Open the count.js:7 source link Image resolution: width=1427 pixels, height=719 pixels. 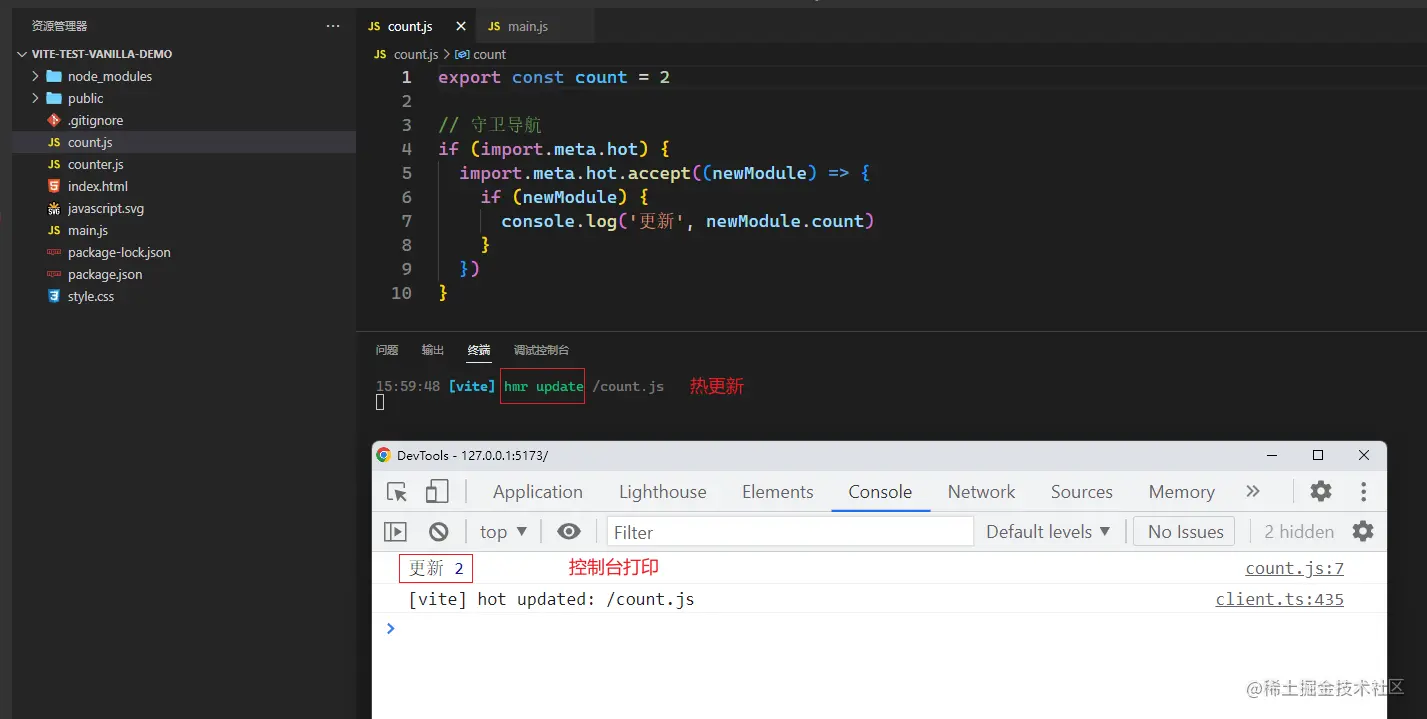coord(1294,568)
